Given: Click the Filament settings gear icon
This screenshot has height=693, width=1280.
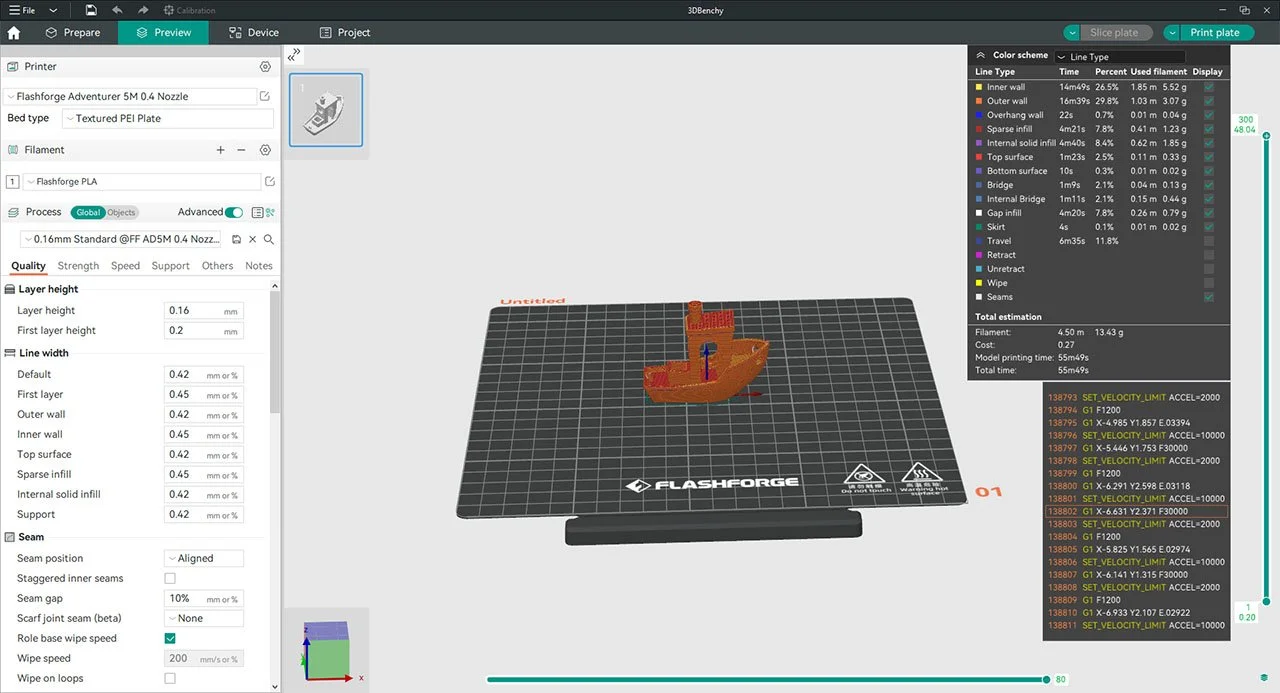Looking at the screenshot, I should pos(264,149).
